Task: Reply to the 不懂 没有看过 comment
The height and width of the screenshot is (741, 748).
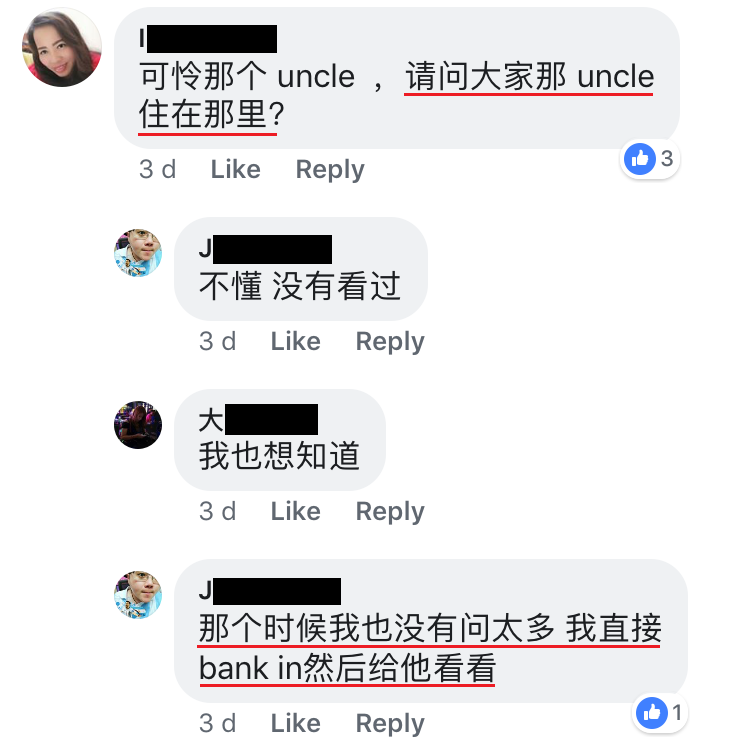Action: tap(390, 342)
